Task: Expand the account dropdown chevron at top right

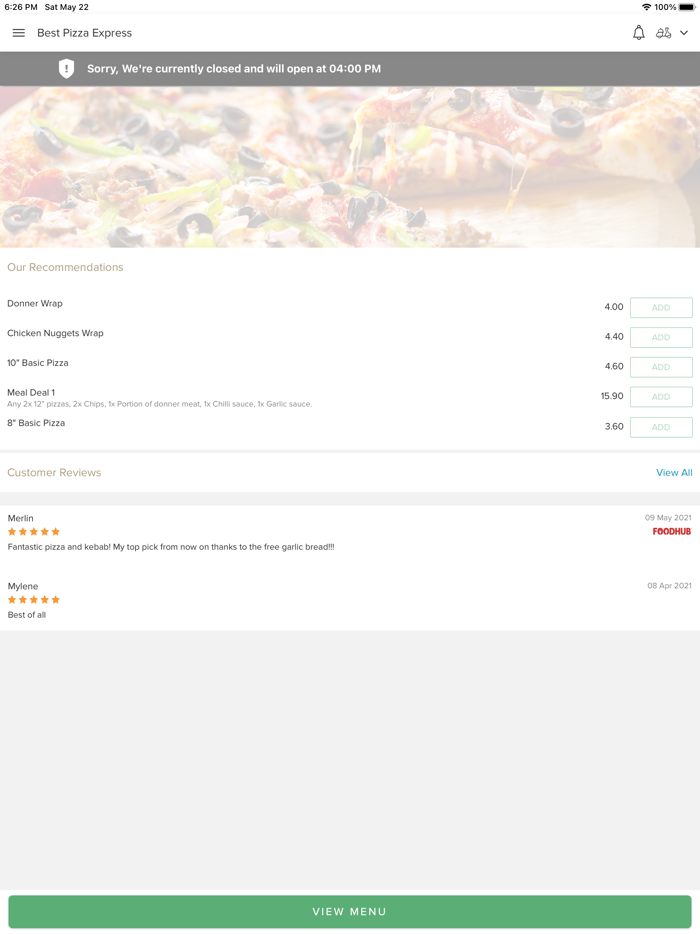Action: 684,33
